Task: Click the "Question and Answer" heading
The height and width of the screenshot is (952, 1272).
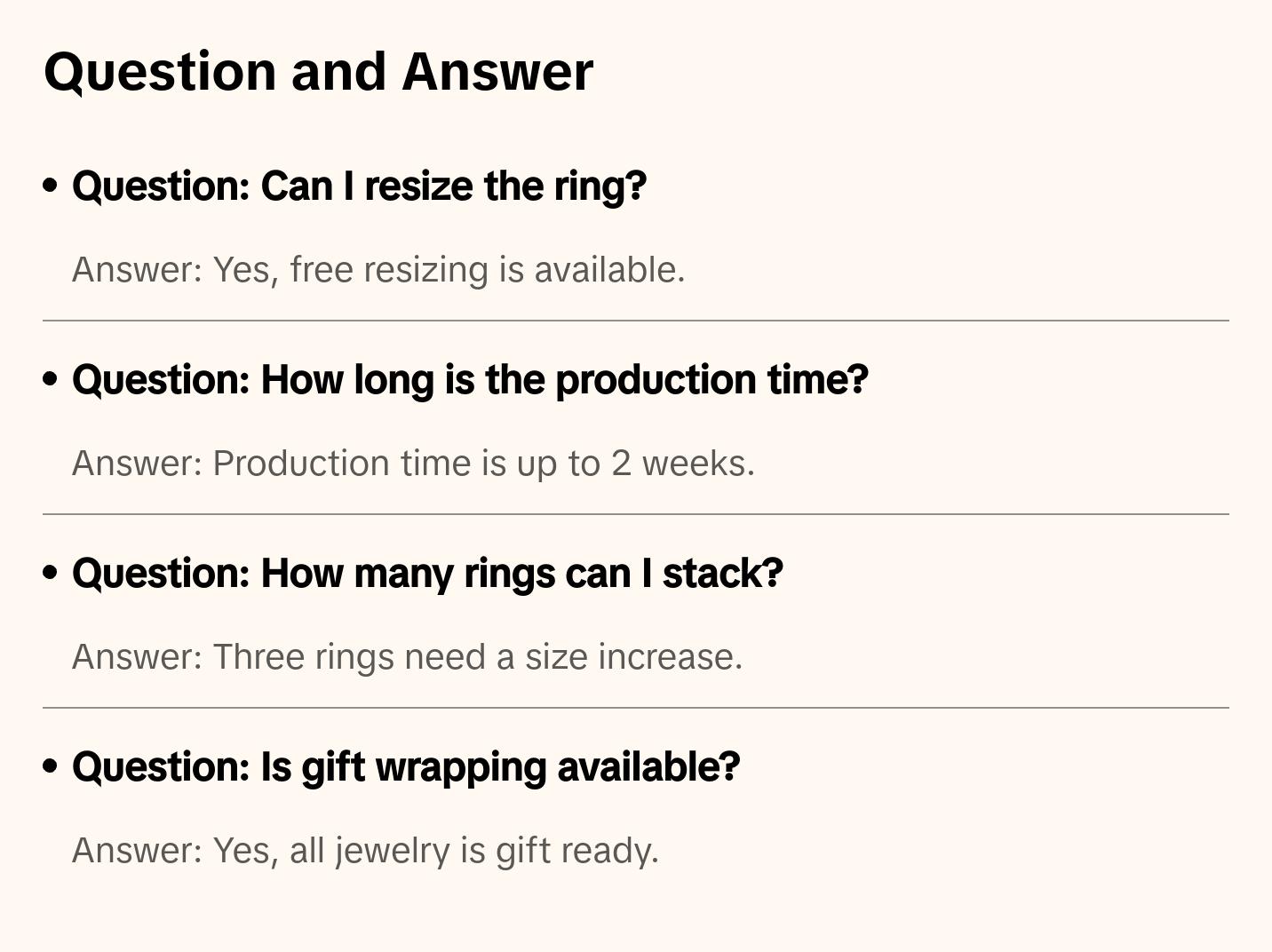Action: (318, 72)
